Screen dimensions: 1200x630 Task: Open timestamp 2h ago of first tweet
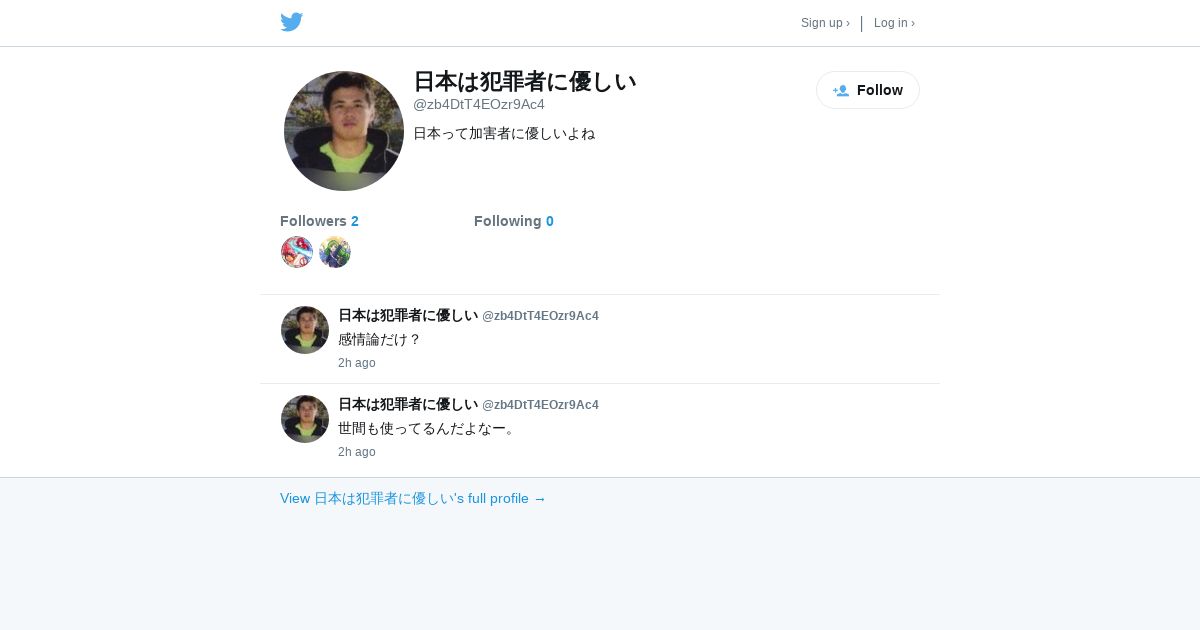tap(357, 363)
